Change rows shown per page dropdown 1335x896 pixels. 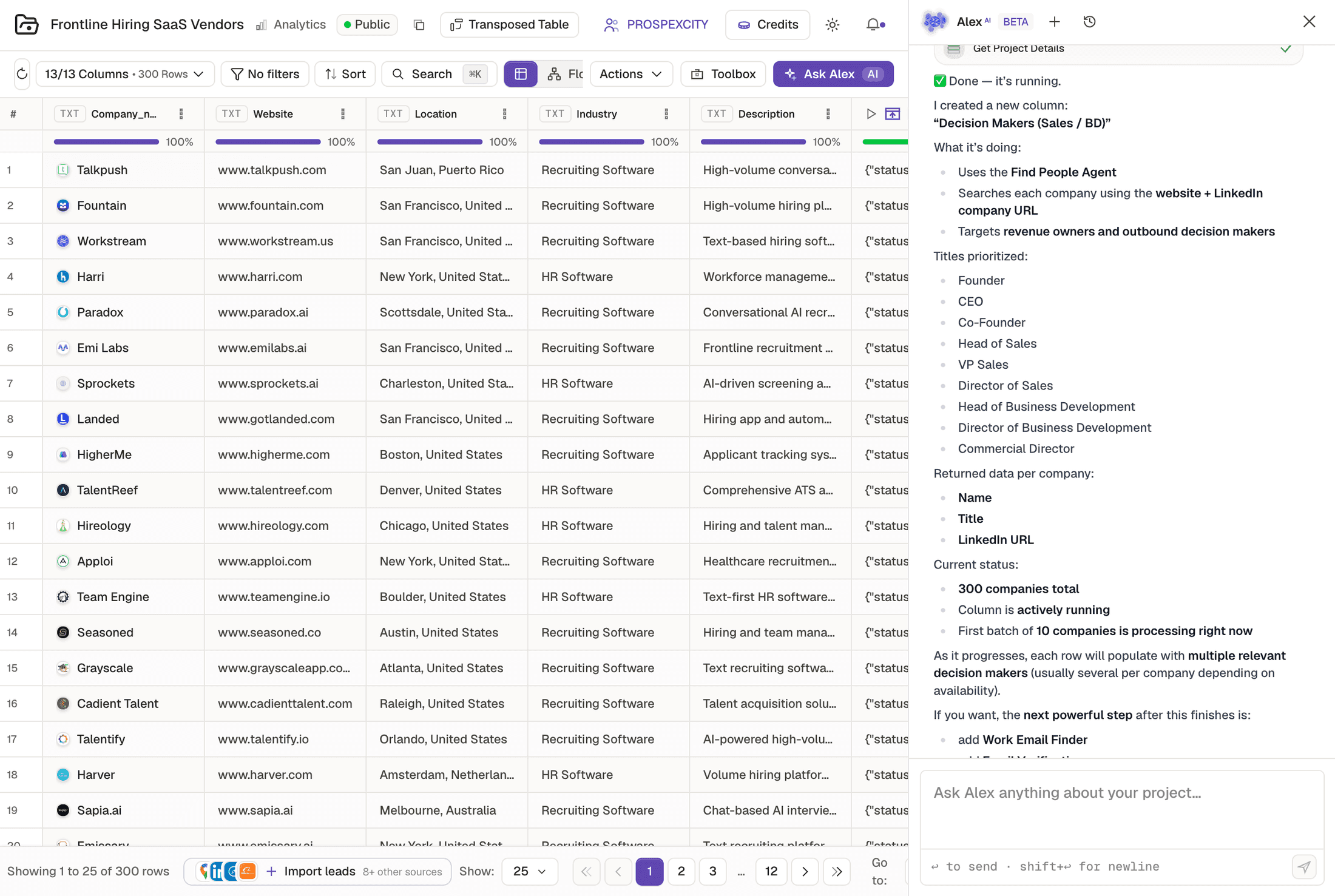point(530,872)
